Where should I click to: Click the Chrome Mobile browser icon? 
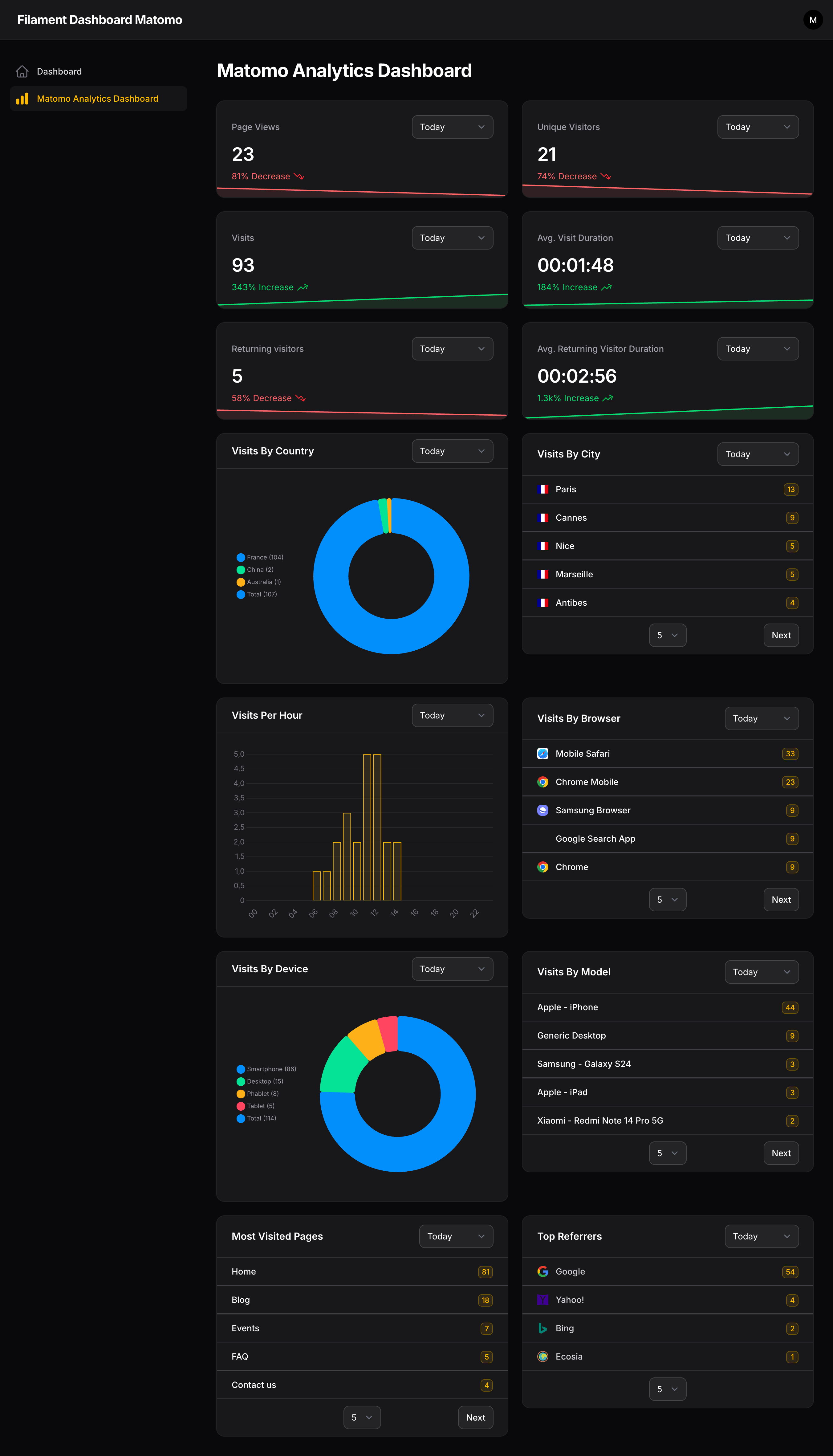click(542, 782)
